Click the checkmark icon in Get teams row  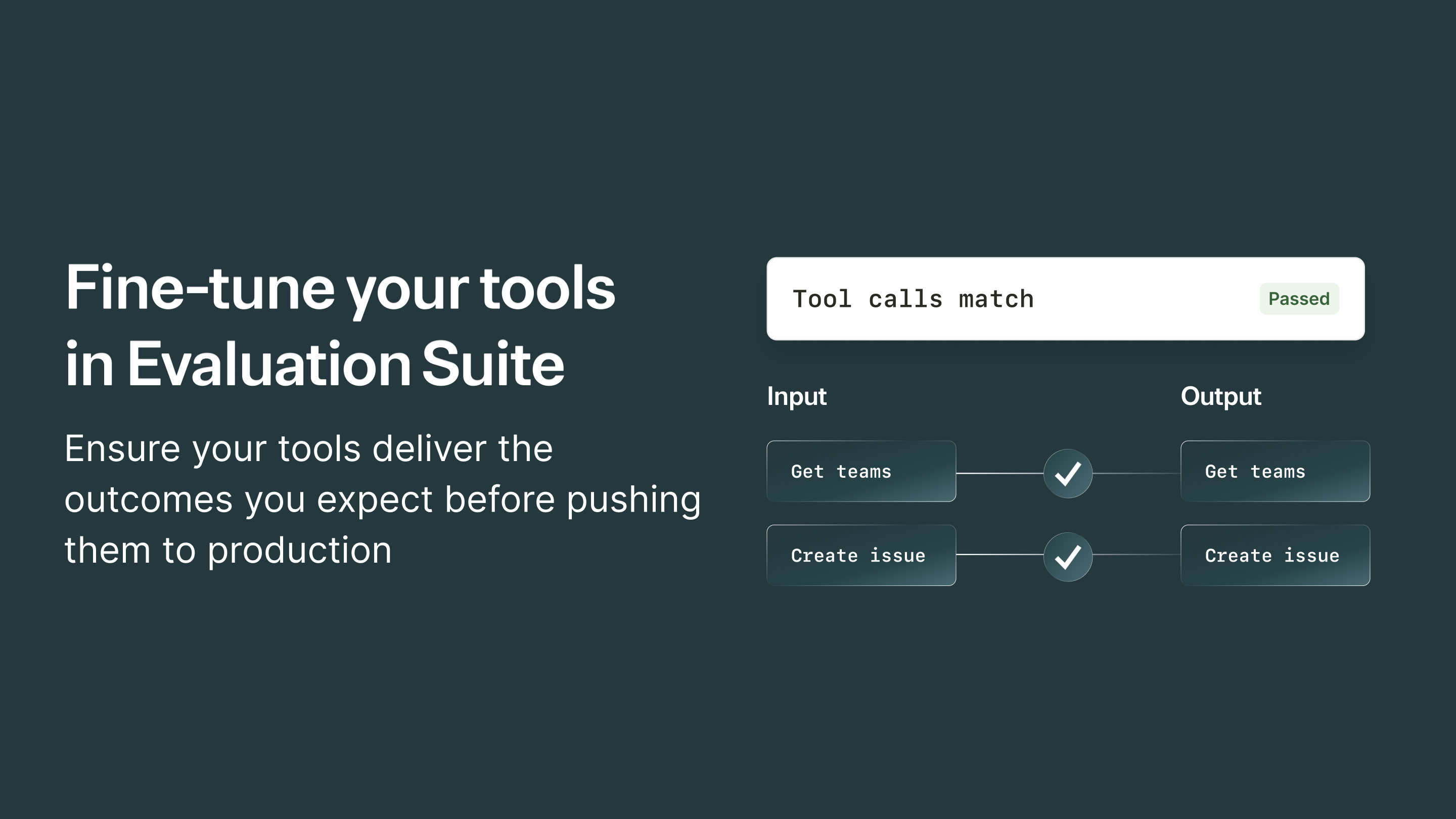(x=1067, y=474)
